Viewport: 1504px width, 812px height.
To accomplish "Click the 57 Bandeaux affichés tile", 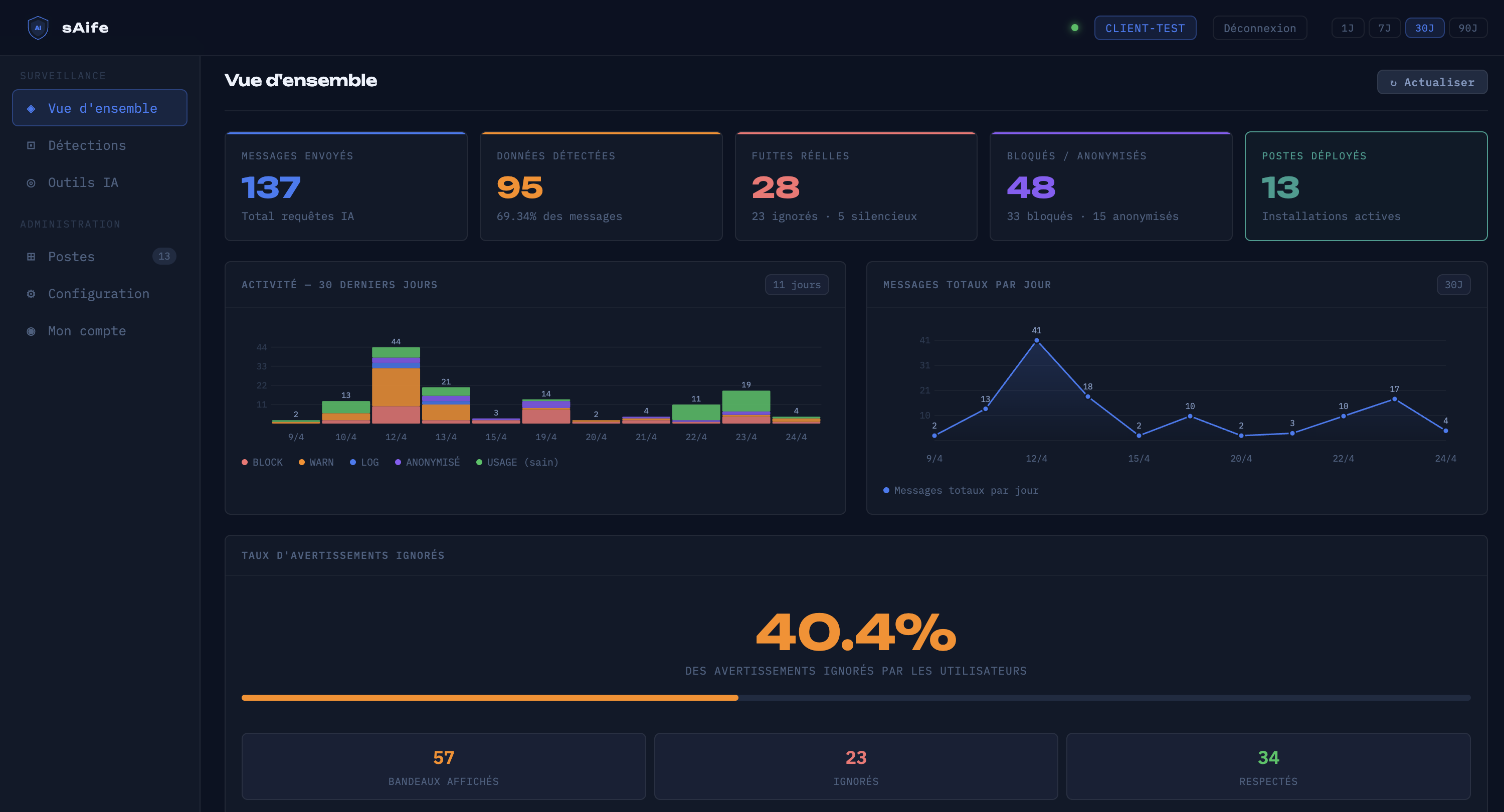I will coord(444,766).
